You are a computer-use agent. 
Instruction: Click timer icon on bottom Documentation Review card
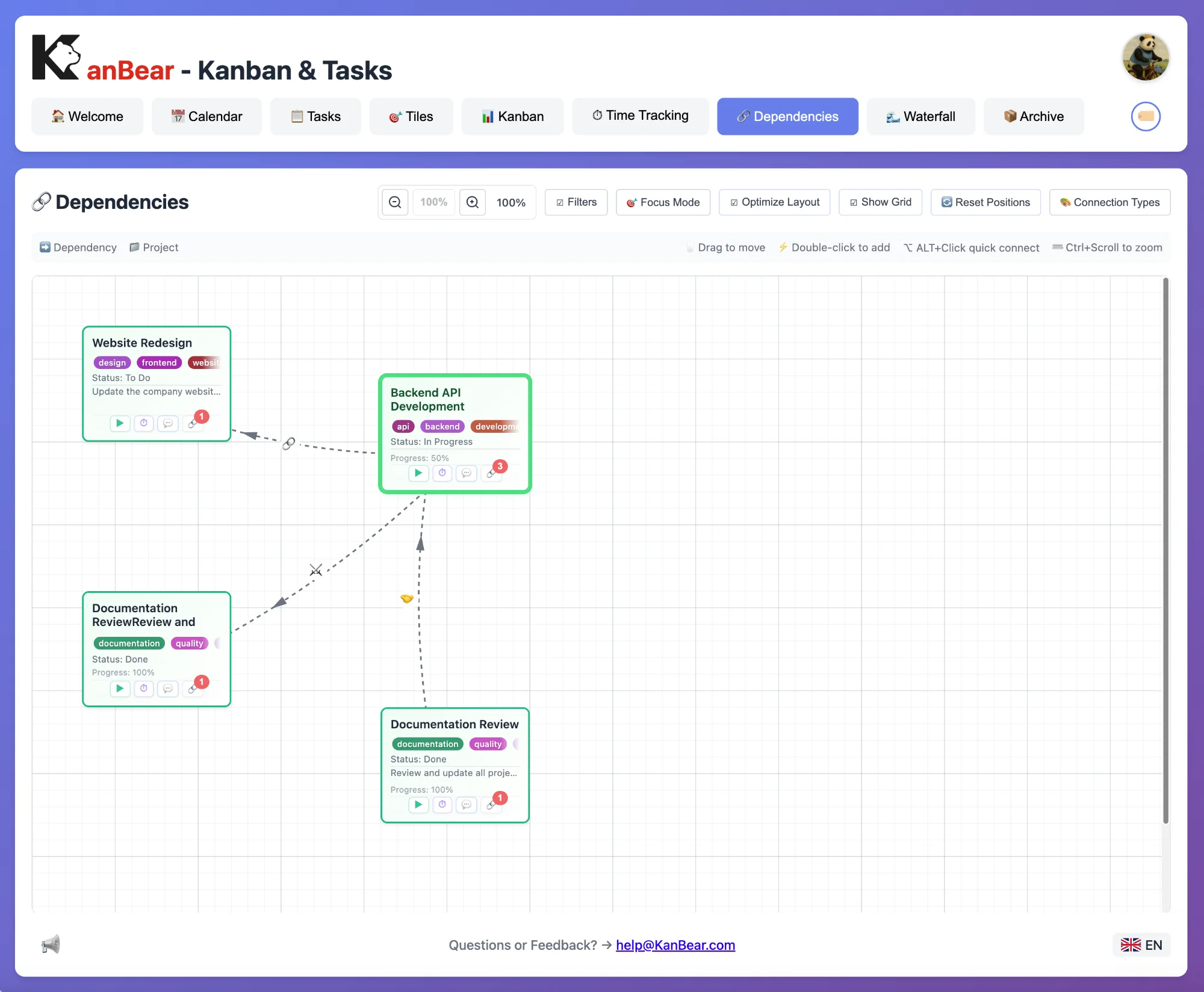pos(442,805)
